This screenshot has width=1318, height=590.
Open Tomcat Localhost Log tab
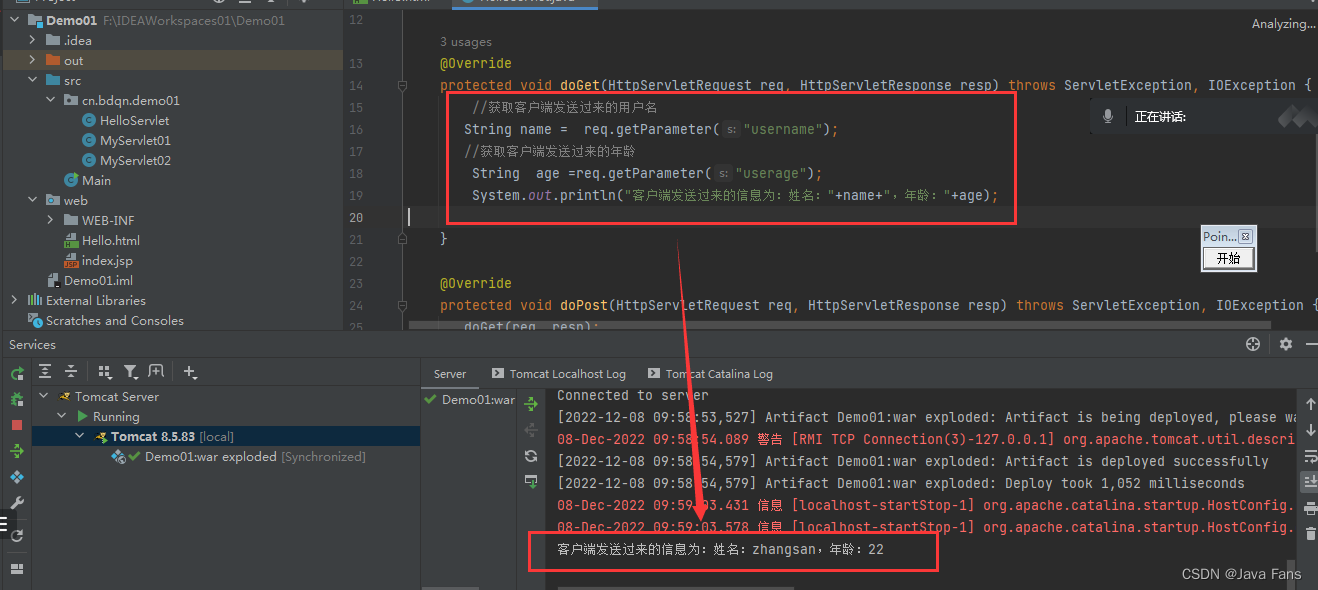(x=559, y=374)
